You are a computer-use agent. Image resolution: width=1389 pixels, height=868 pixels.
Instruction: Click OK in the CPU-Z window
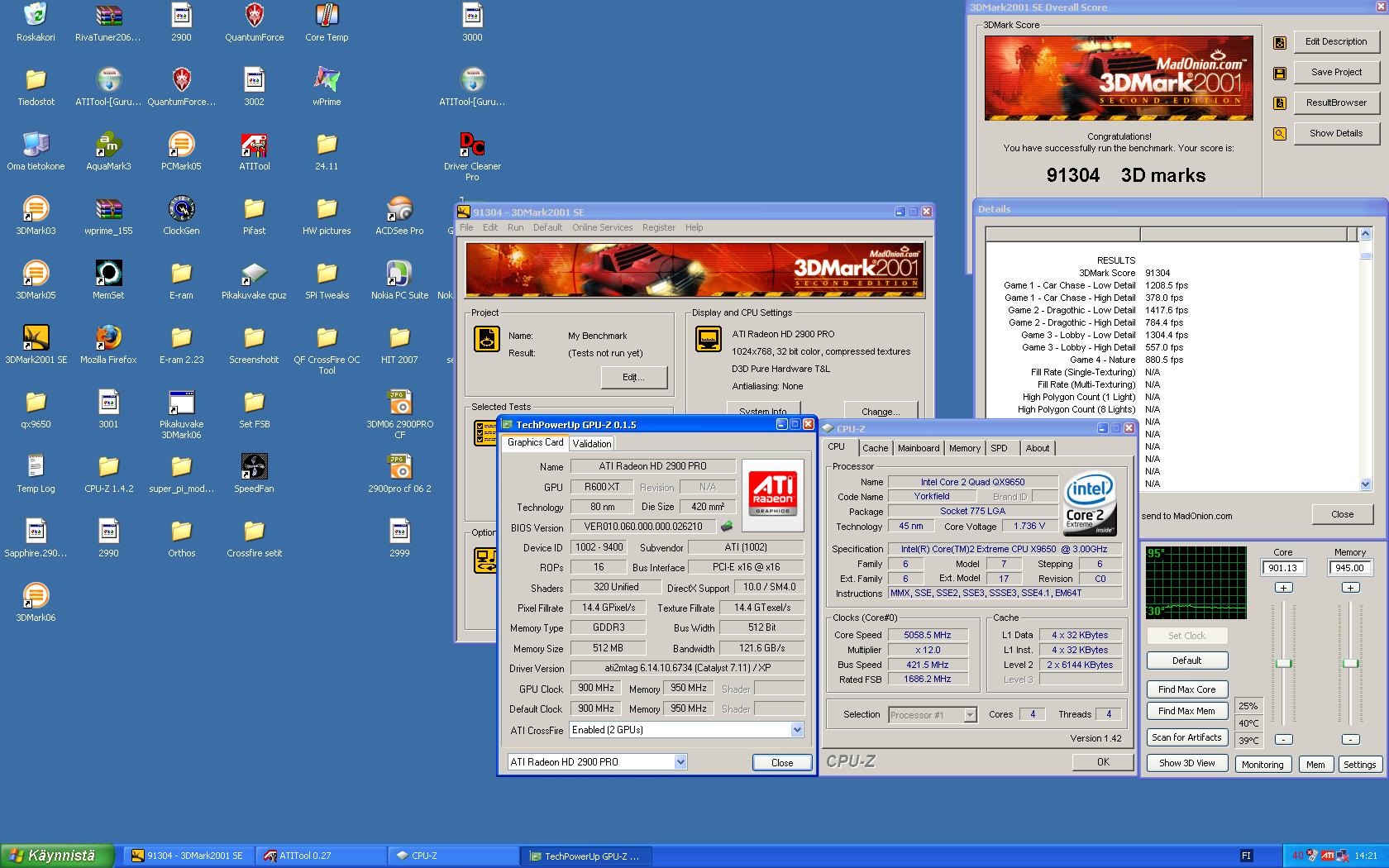(1103, 762)
